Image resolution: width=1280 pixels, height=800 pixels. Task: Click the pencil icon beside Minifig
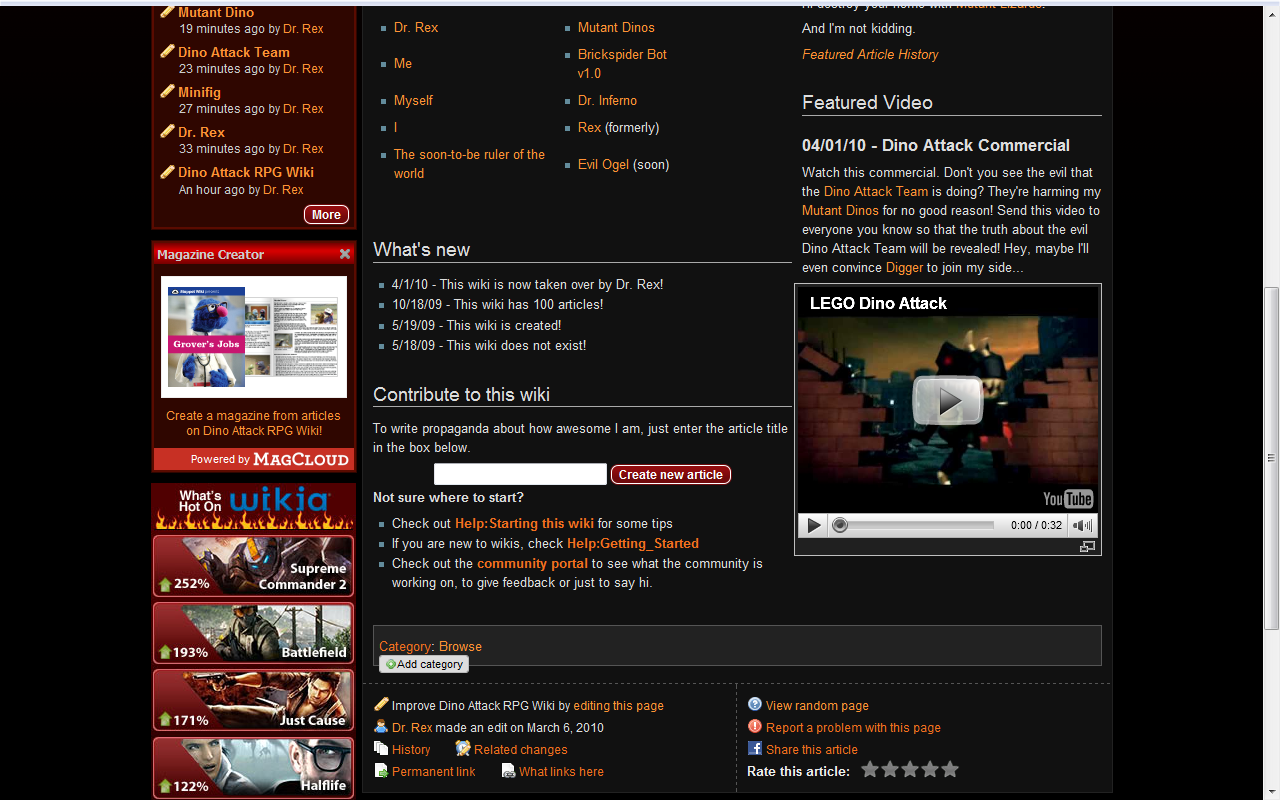click(167, 91)
